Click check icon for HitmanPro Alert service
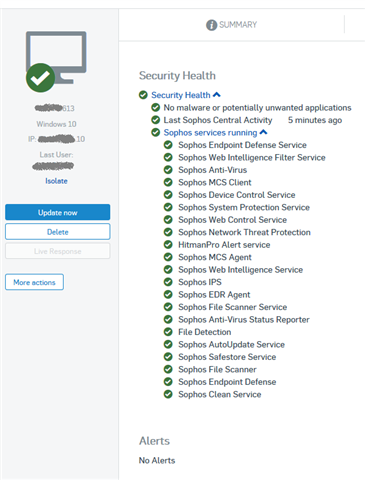 pyautogui.click(x=168, y=244)
